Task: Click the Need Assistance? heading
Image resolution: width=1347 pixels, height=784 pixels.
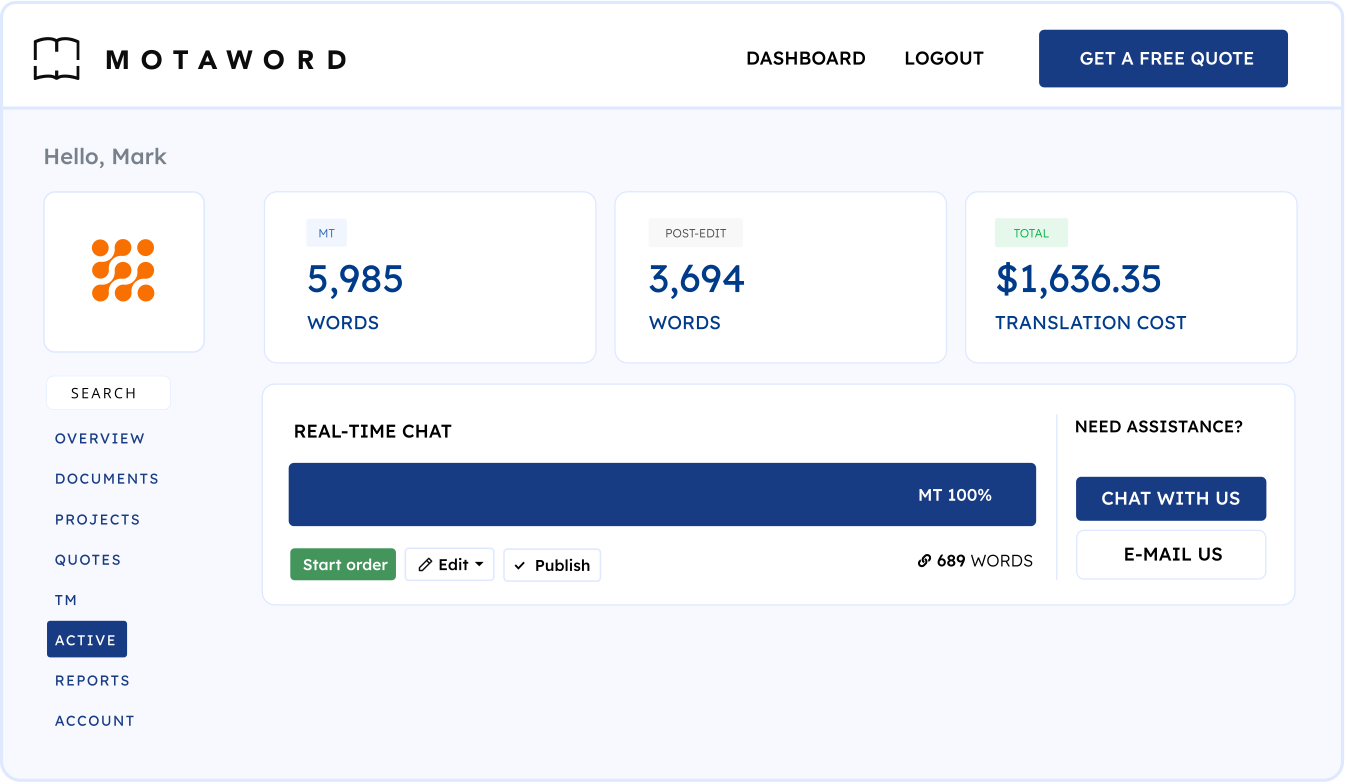Action: 1159,427
